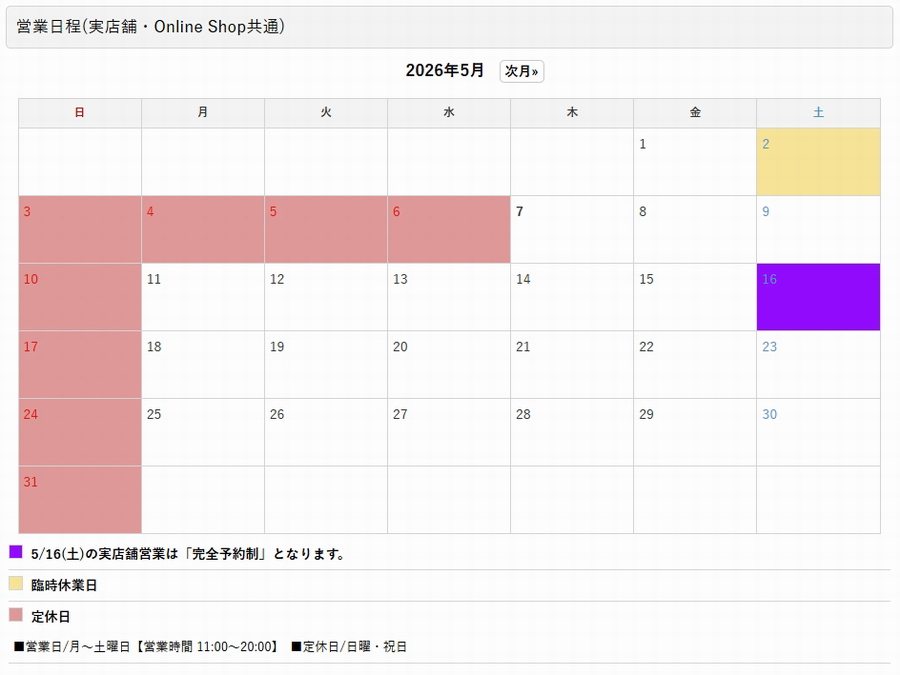Click the purple legend swatch for 5/16
The width and height of the screenshot is (900, 675).
point(16,552)
